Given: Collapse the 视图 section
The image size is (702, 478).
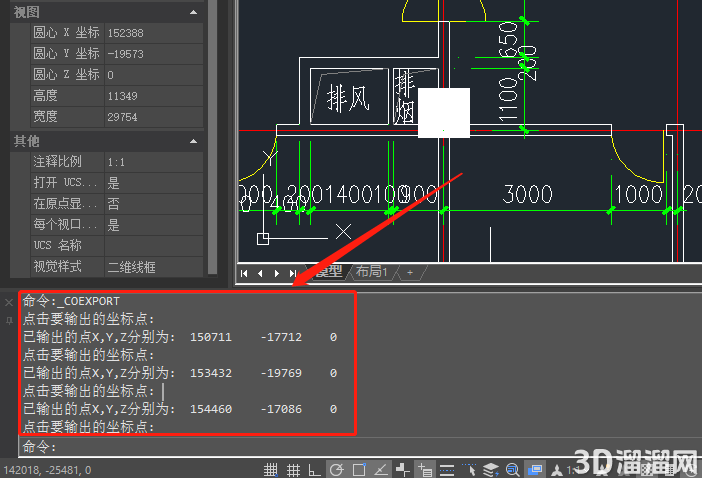Looking at the screenshot, I should [193, 12].
